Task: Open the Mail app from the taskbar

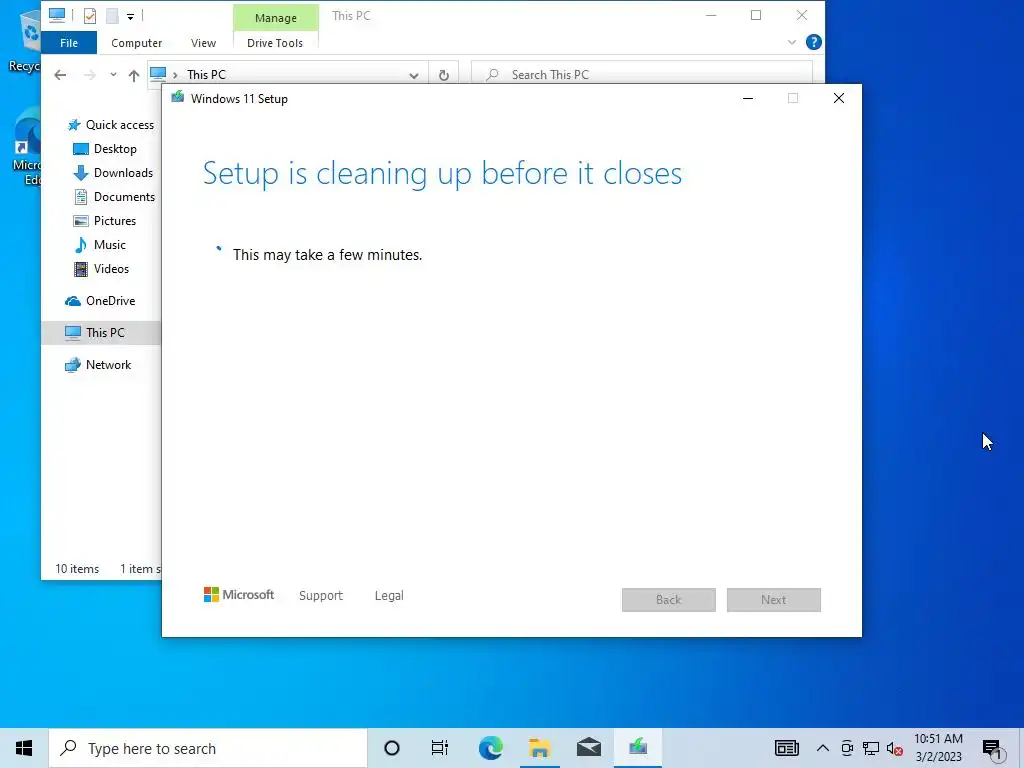Action: pos(588,748)
